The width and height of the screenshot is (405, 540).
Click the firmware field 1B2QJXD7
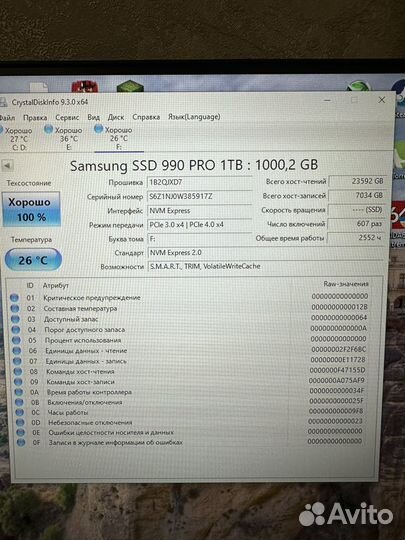pyautogui.click(x=200, y=182)
